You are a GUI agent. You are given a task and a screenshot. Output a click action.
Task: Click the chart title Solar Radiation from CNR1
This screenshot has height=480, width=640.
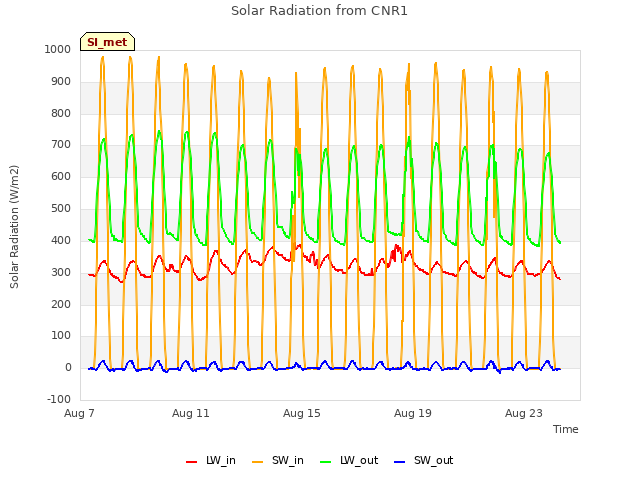[x=319, y=11]
